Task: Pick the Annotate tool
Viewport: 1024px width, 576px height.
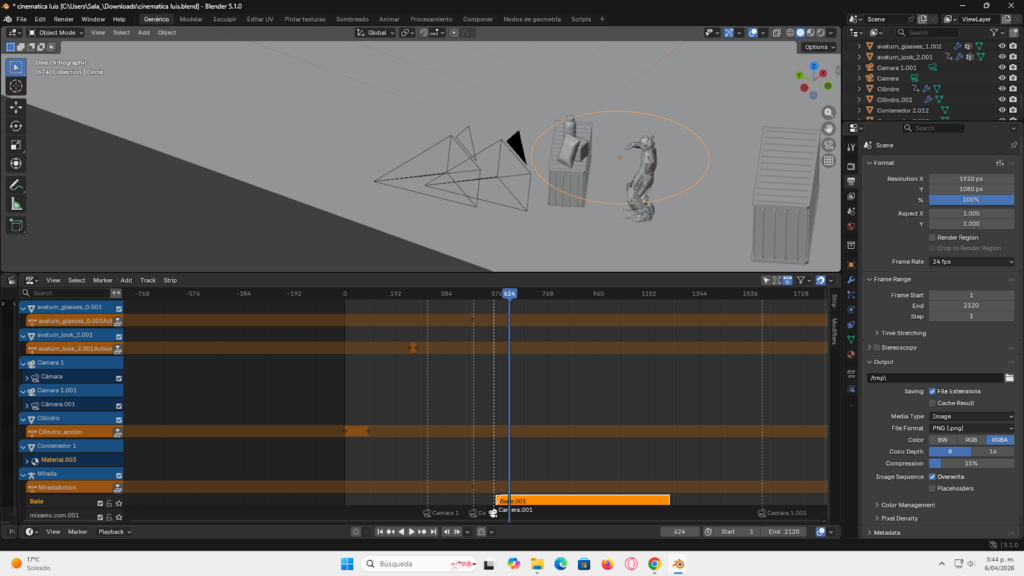Action: pyautogui.click(x=16, y=185)
